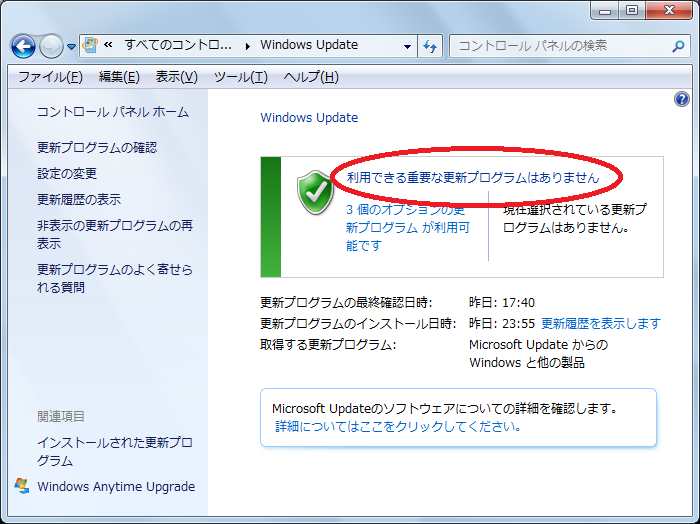Expand the hidden breadcrumb chevron in address bar
Screen dimensions: 700x524
[107, 46]
